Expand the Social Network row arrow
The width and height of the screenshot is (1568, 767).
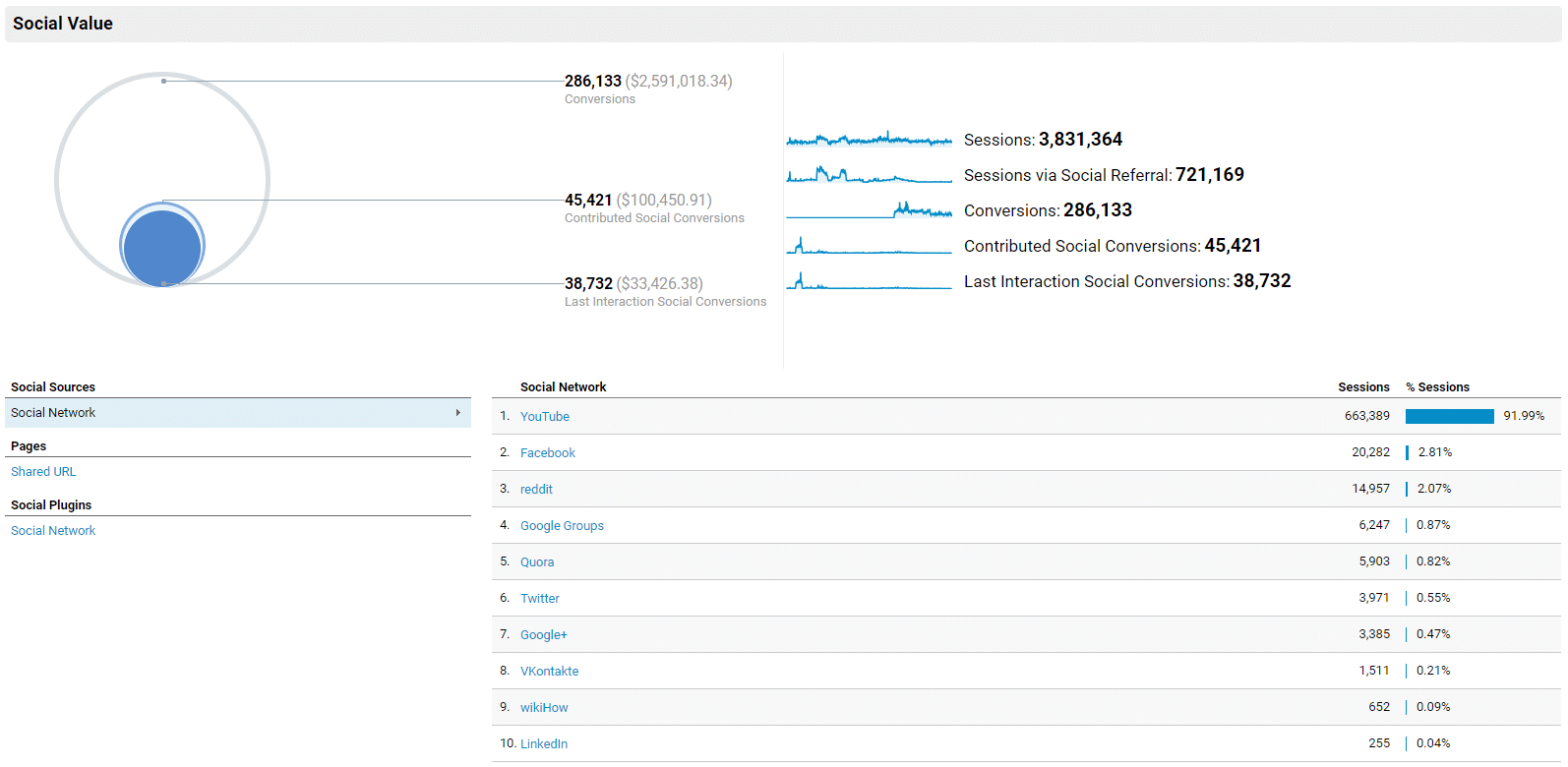(457, 413)
